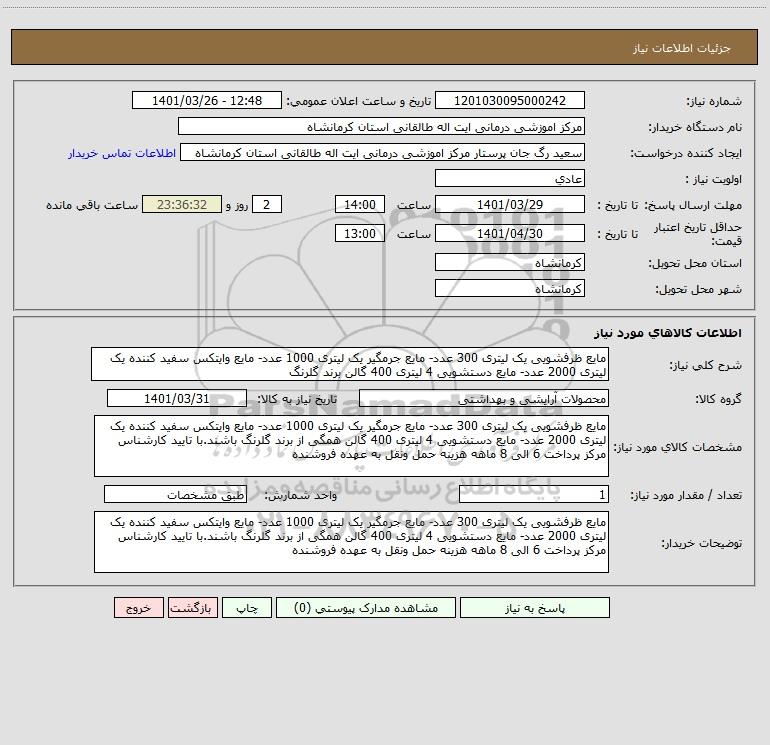Click the چاپ print button
This screenshot has width=770, height=745.
[247, 608]
